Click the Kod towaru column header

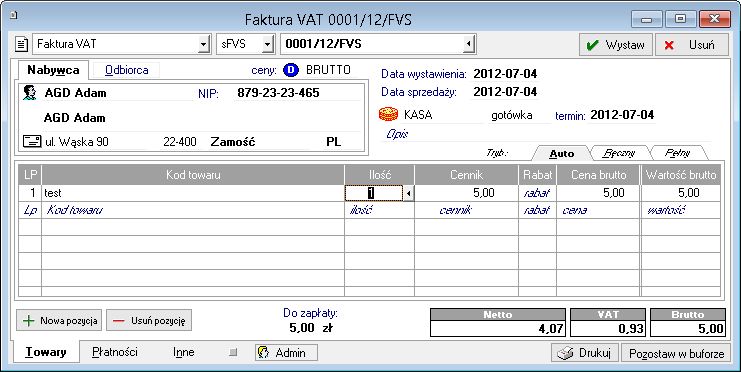point(193,175)
